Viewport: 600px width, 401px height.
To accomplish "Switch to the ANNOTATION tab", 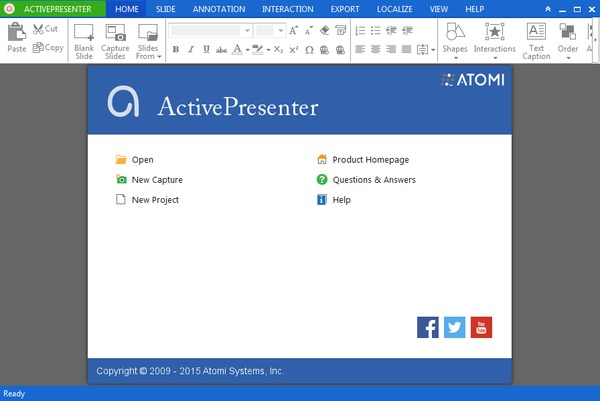I will (x=218, y=8).
